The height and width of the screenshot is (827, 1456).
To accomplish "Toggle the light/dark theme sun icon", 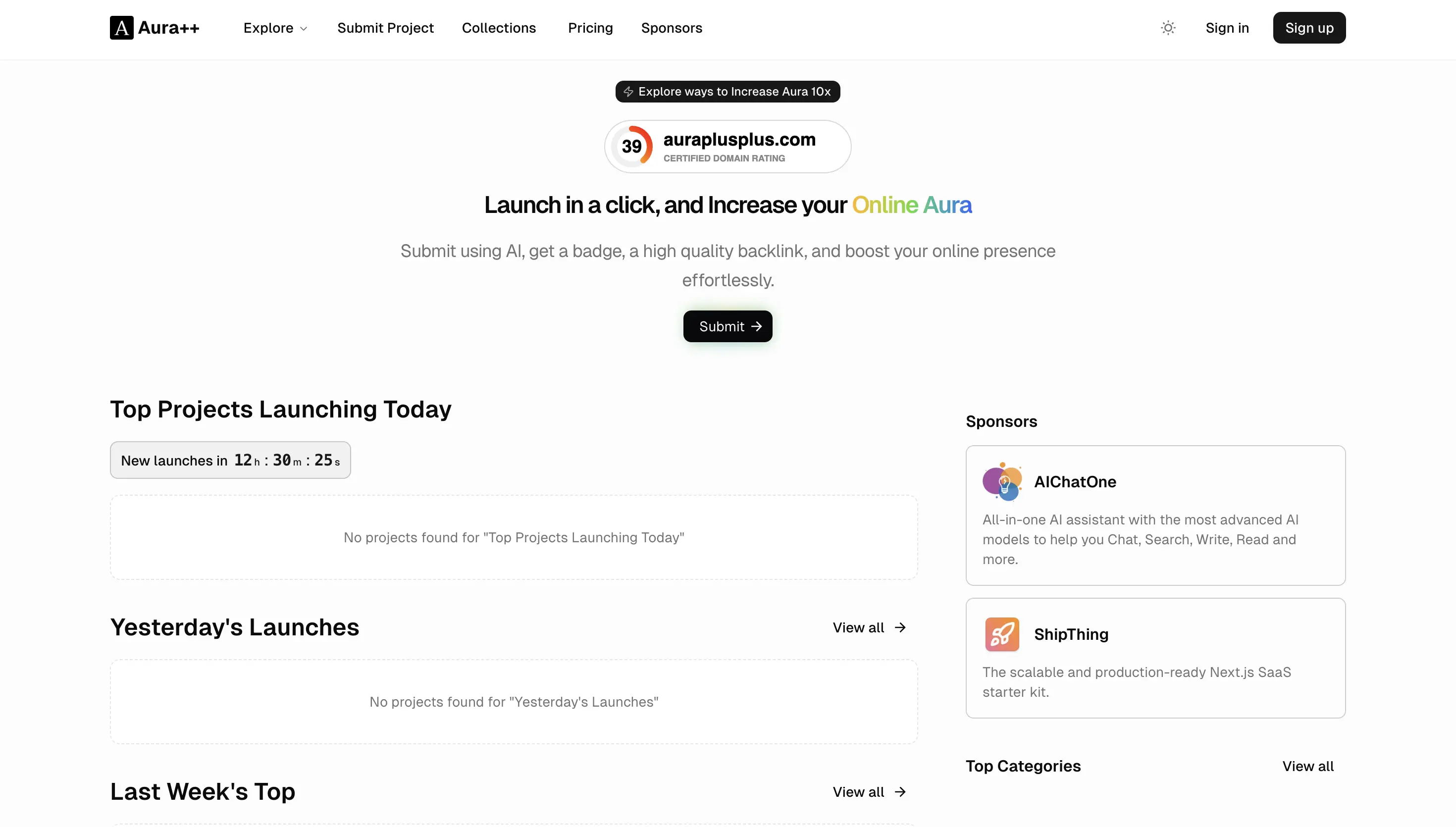I will click(x=1168, y=28).
